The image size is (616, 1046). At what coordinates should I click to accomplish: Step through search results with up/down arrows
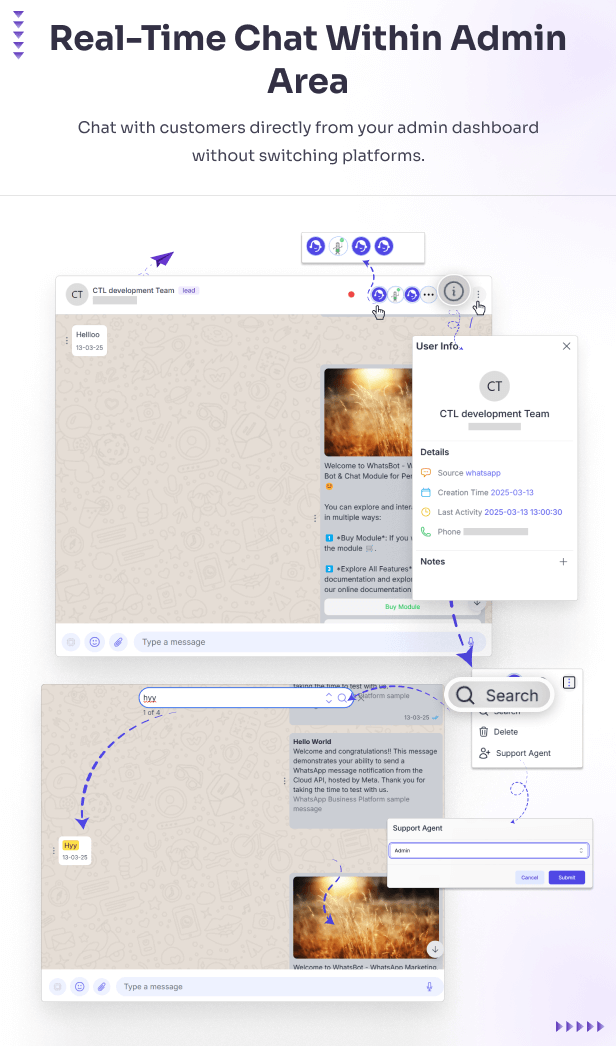click(x=329, y=698)
